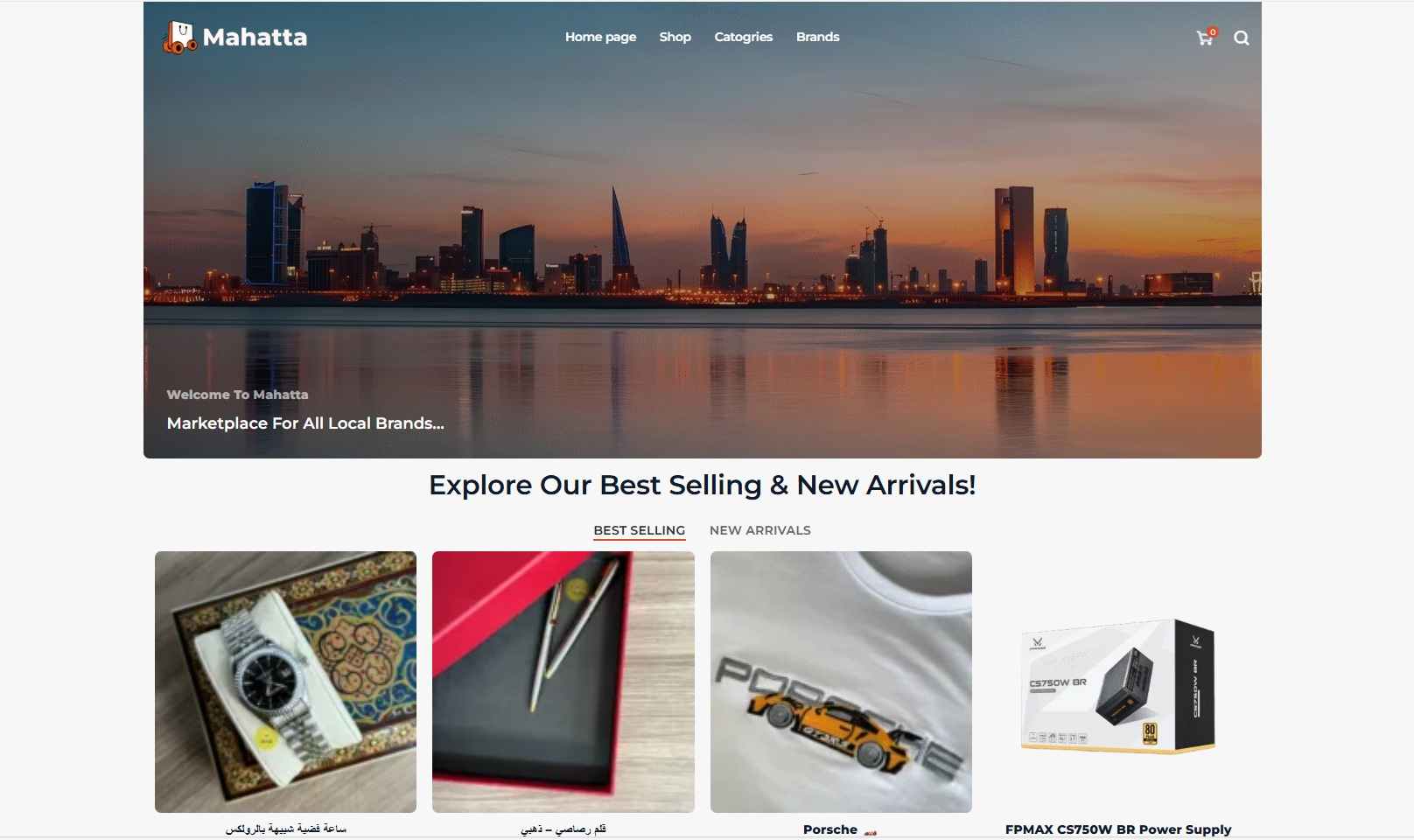
Task: Click the Bahrain skyline hero banner
Action: (x=703, y=230)
